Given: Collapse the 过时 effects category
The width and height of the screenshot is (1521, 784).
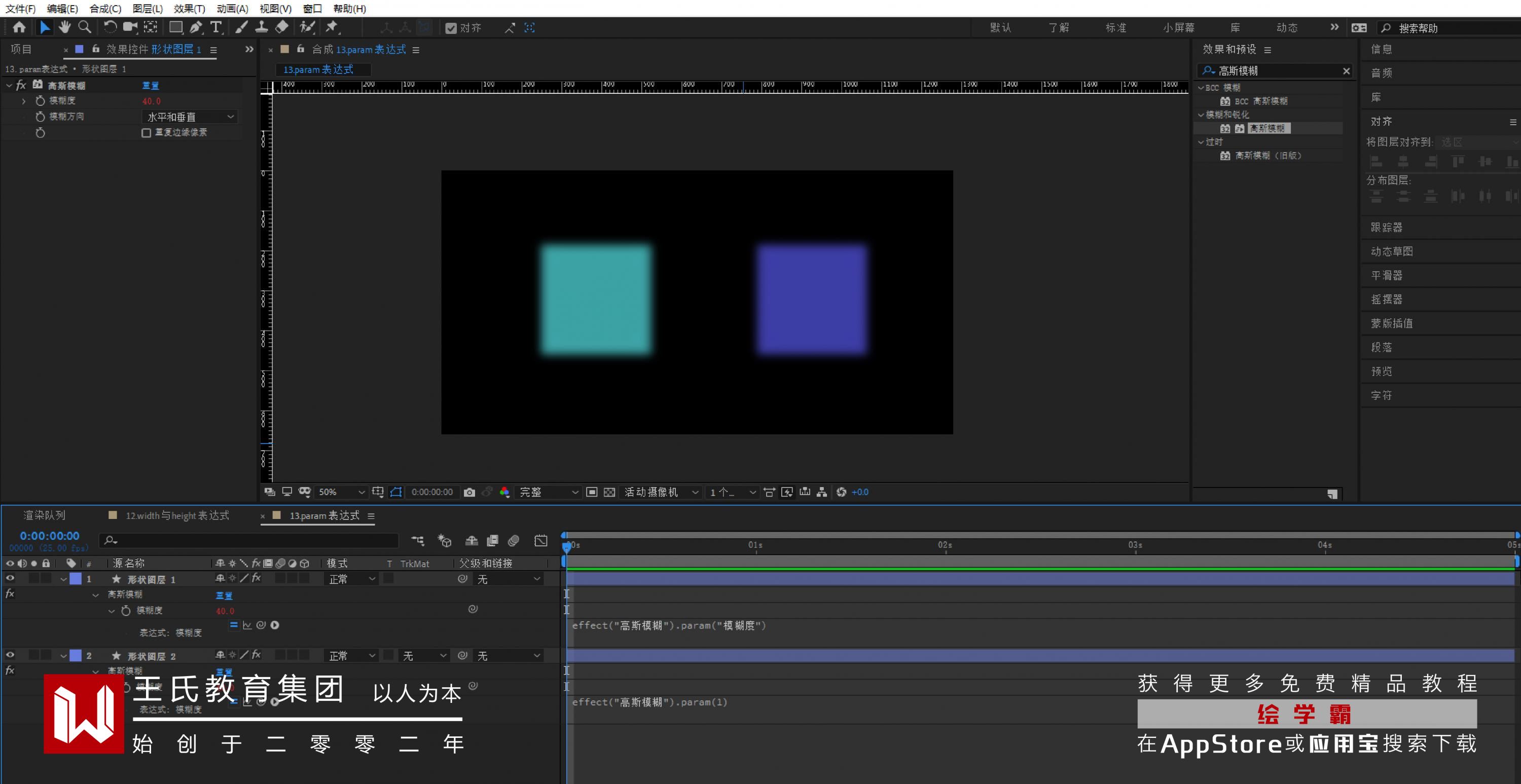Looking at the screenshot, I should (1201, 142).
